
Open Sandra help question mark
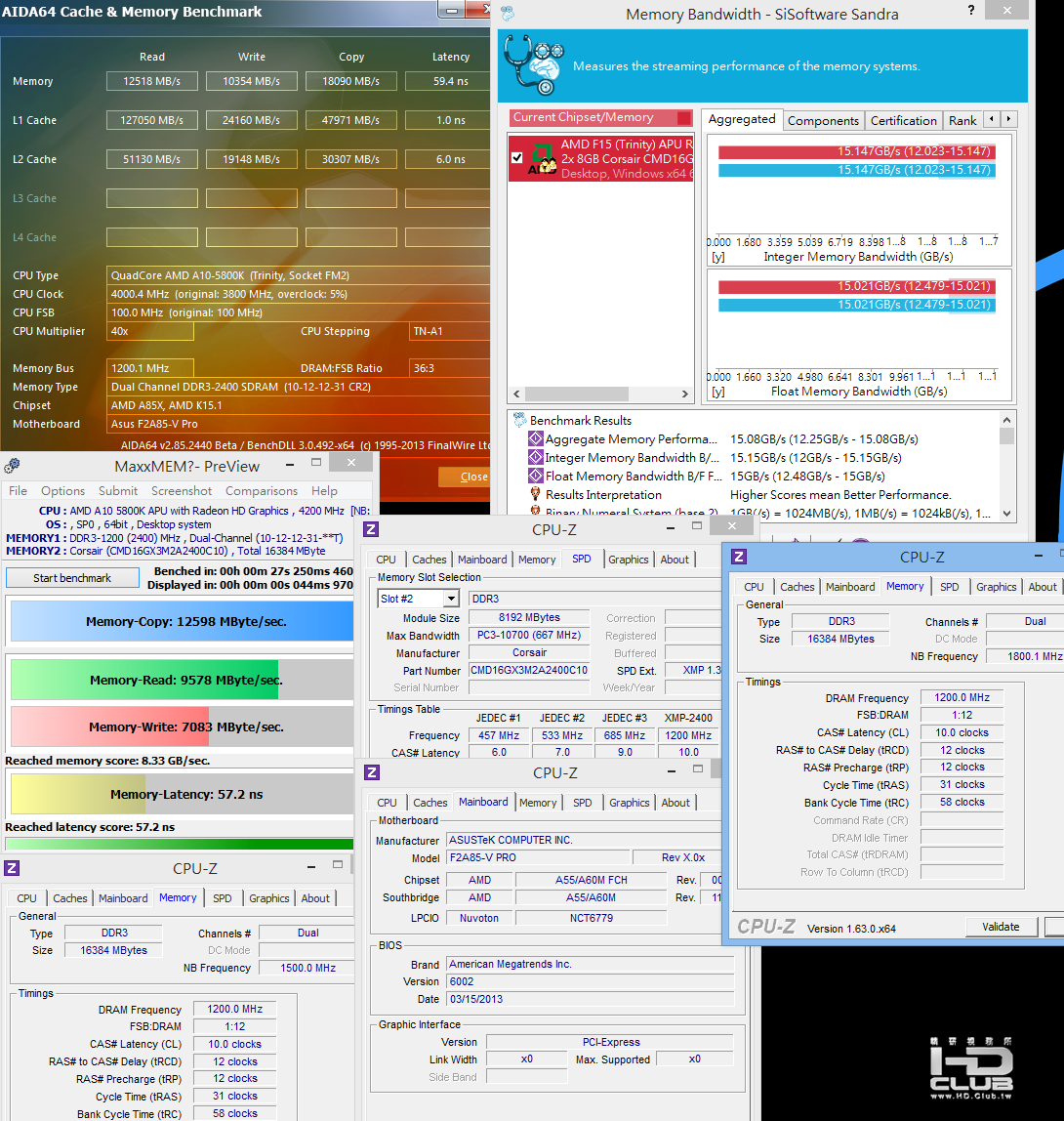(x=970, y=10)
